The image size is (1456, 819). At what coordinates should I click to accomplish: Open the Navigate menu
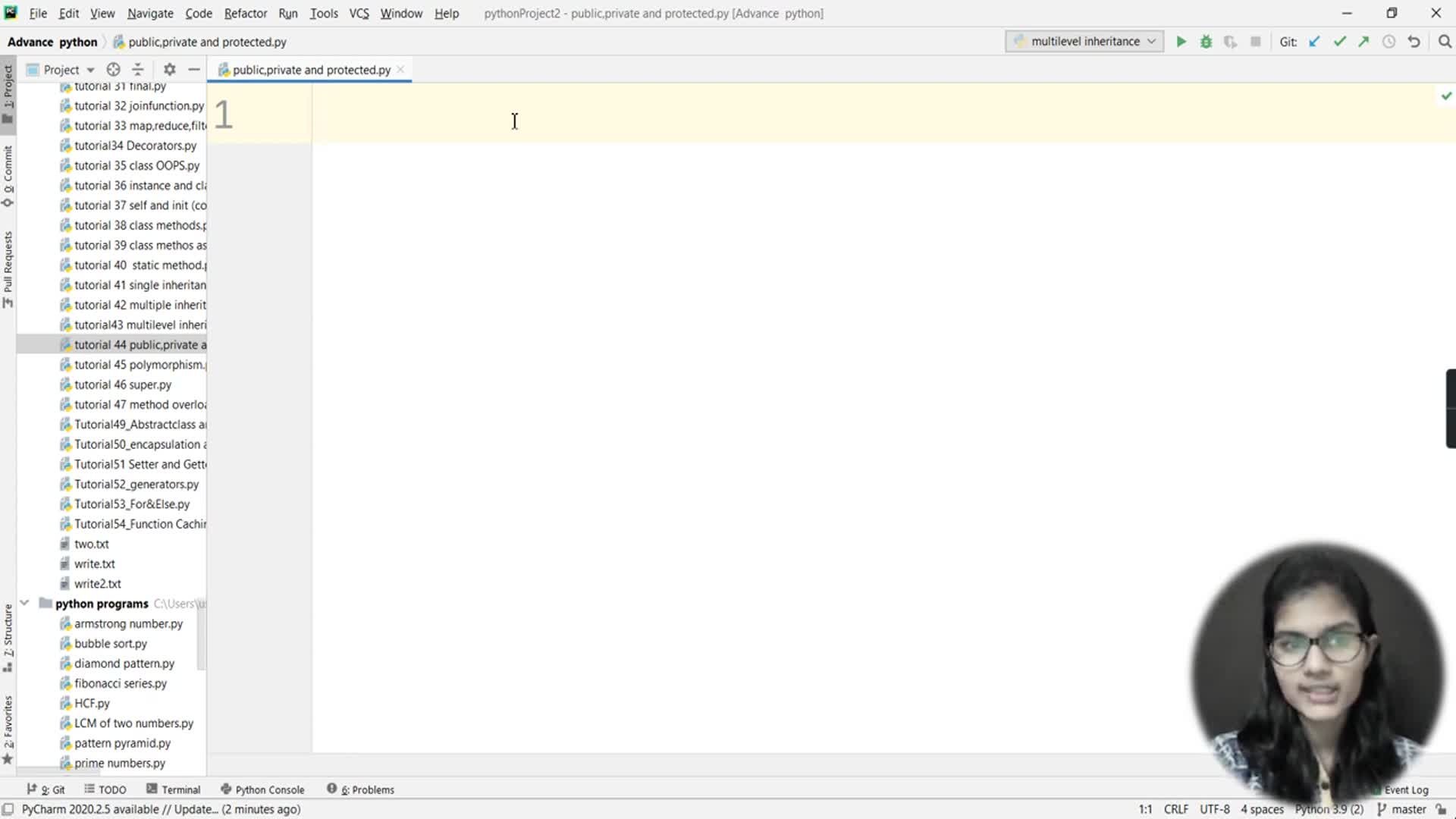point(150,13)
